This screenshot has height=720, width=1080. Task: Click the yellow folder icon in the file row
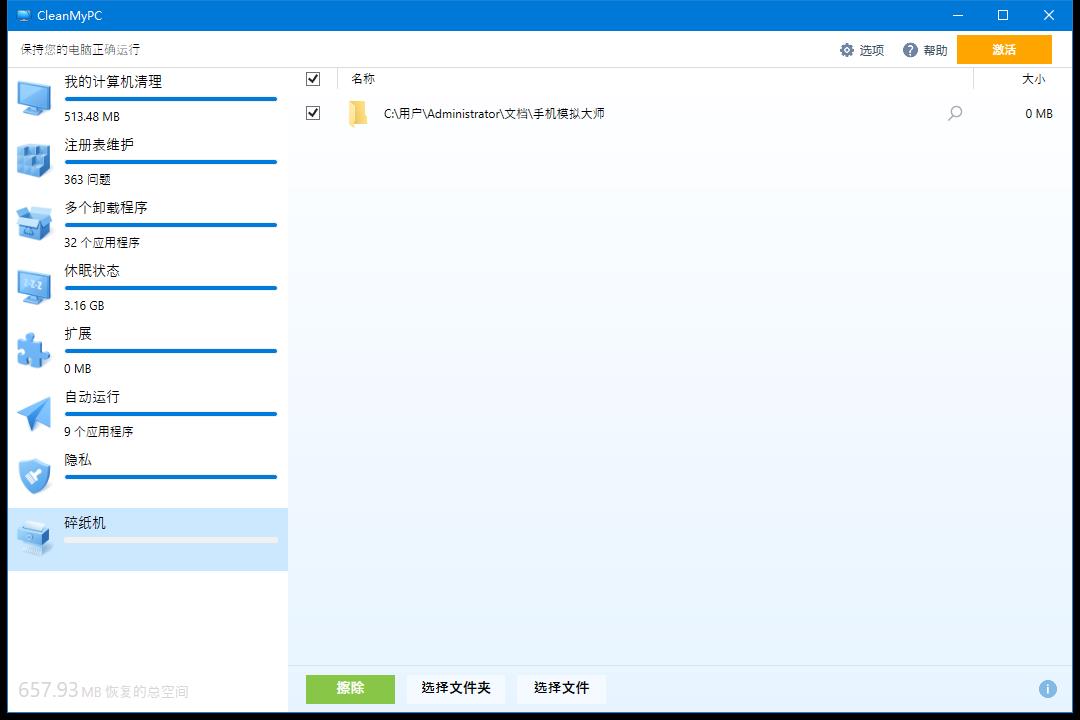click(357, 114)
